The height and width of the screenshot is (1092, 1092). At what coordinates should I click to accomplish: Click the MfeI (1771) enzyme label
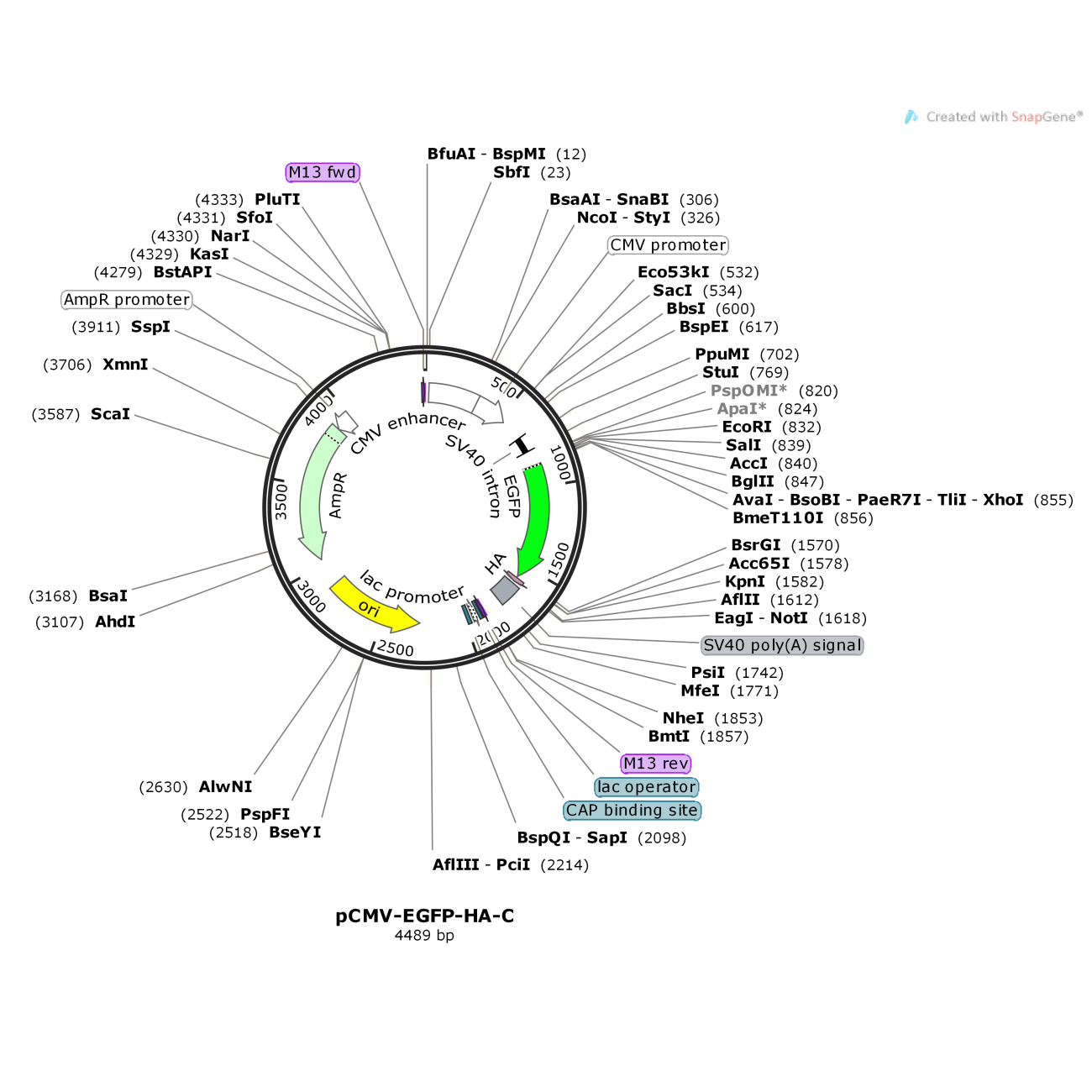click(730, 690)
